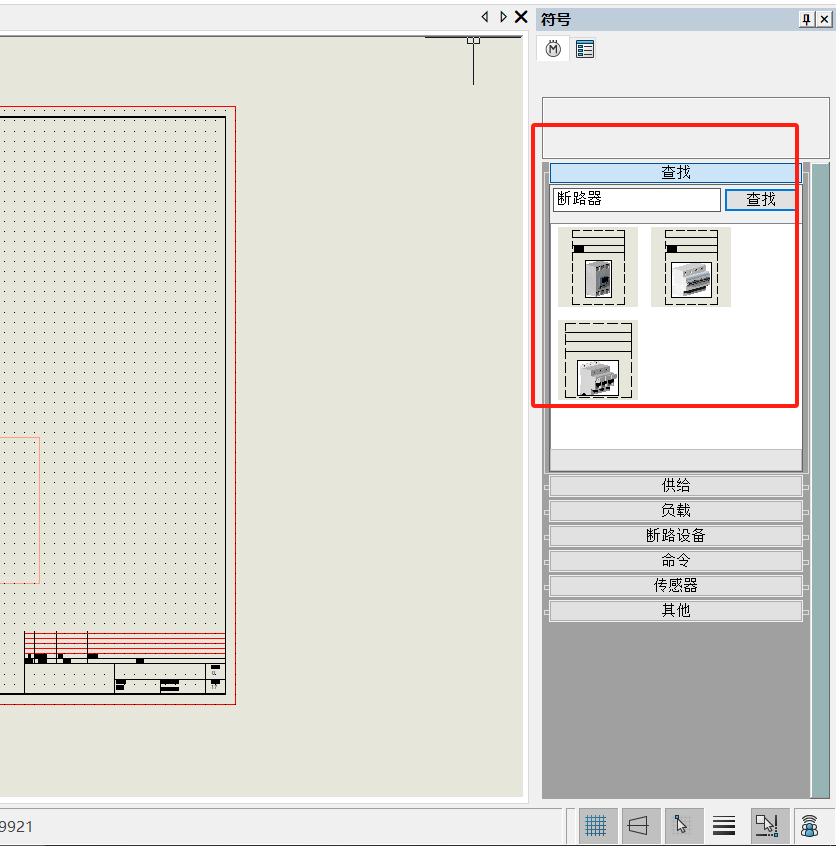Pin the 符号 panel
This screenshot has height=846, width=836.
[806, 20]
